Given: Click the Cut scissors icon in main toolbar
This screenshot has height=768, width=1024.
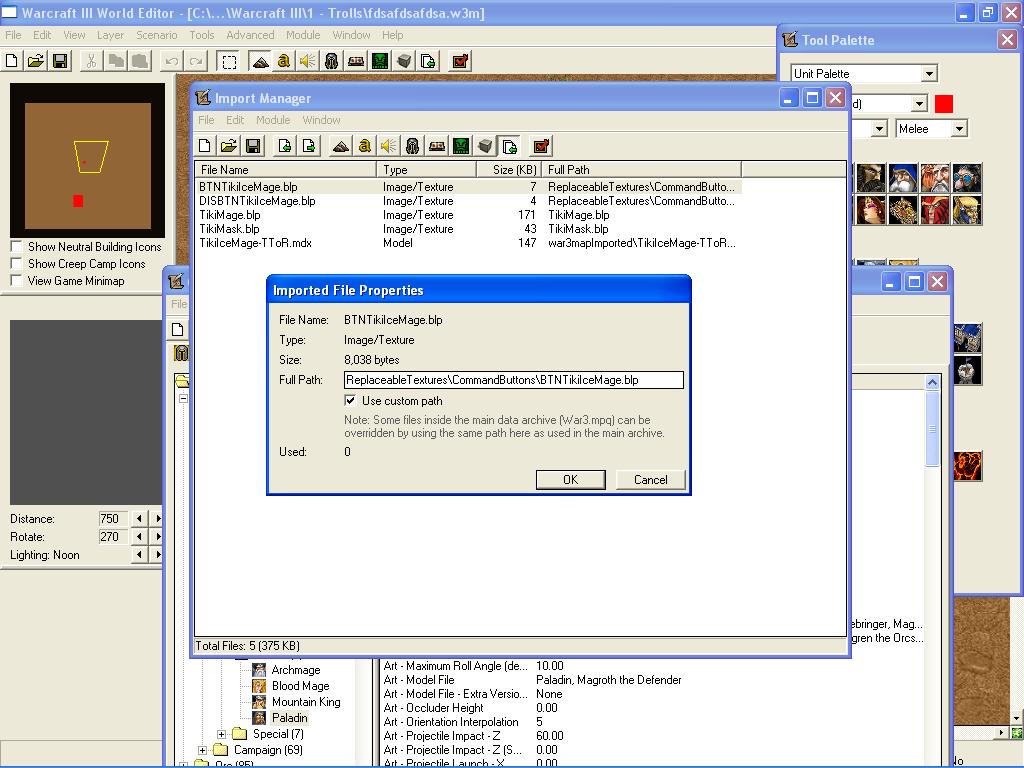Looking at the screenshot, I should click(91, 61).
